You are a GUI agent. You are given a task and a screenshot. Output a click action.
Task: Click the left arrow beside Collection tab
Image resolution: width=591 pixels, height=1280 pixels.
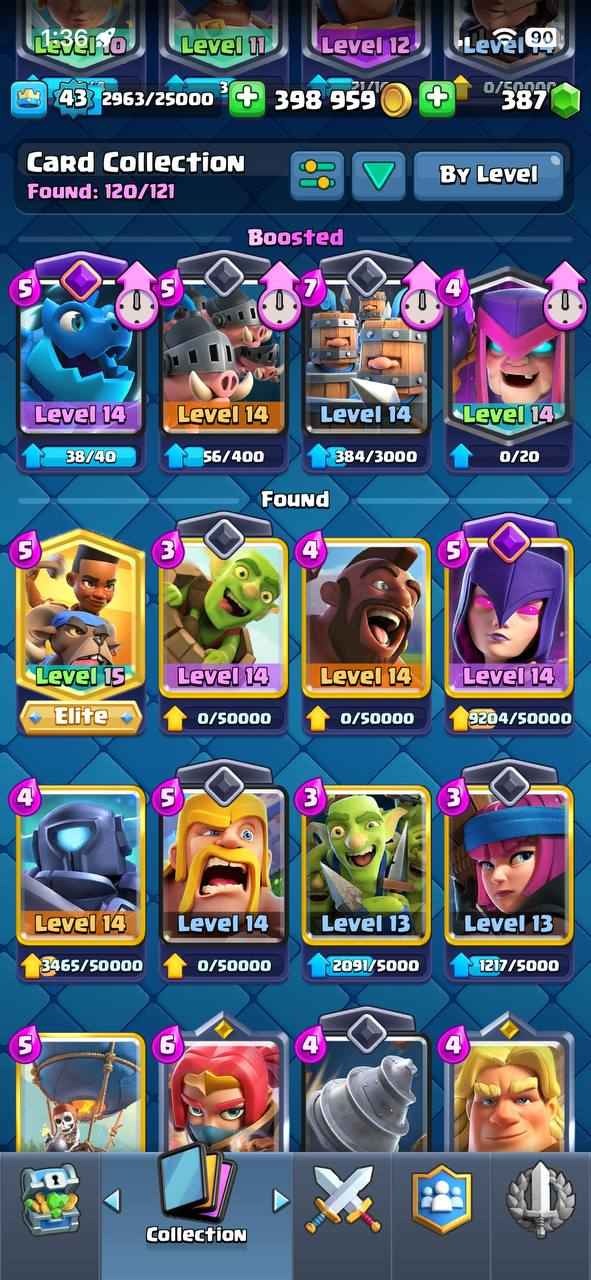coord(113,1199)
